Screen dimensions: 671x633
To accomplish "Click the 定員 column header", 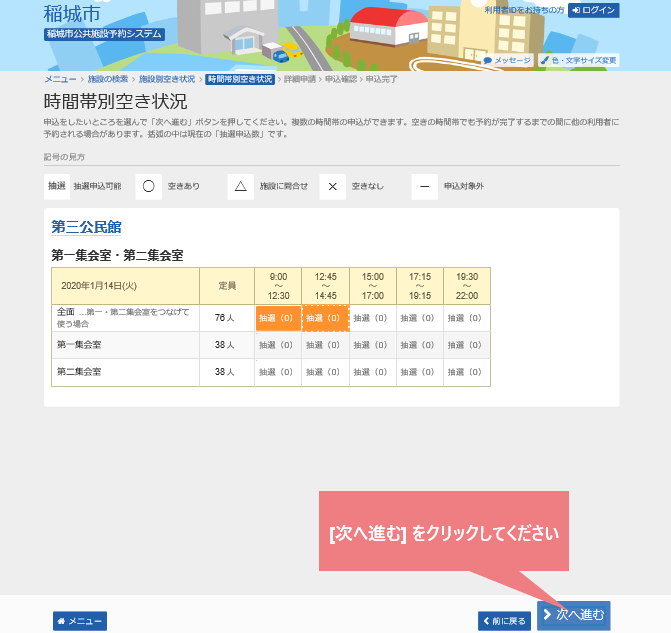I will (x=227, y=286).
